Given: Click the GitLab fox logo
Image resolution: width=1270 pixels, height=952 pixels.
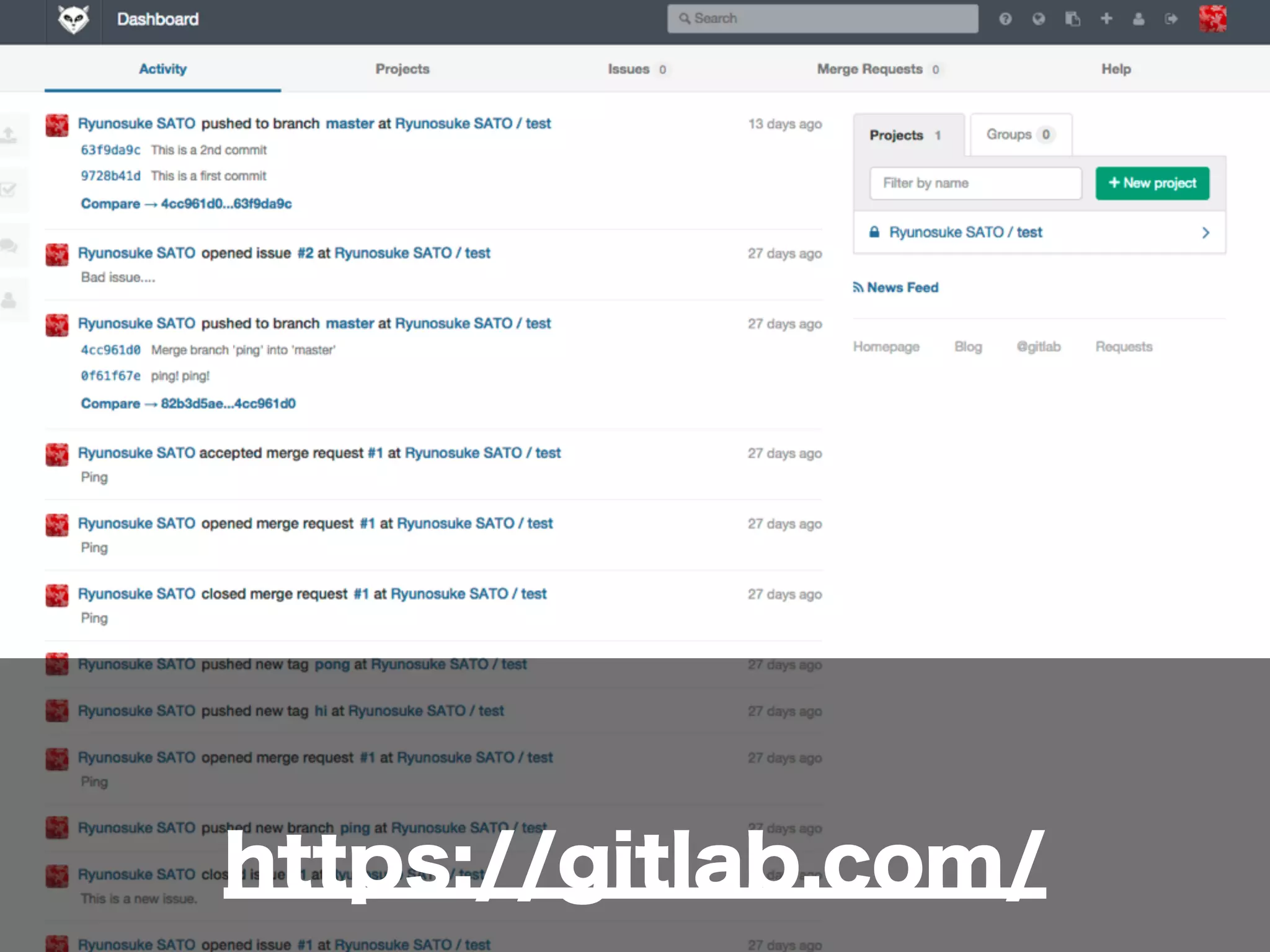Looking at the screenshot, I should pyautogui.click(x=73, y=19).
